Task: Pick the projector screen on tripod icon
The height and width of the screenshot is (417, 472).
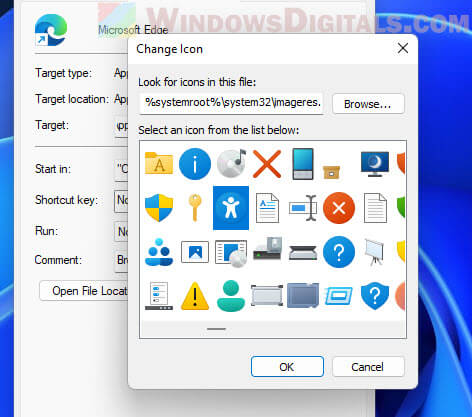Action: pos(375,252)
